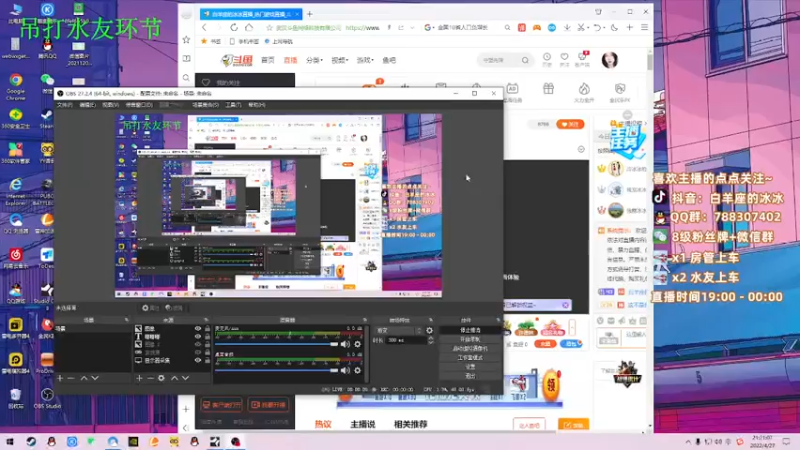
Task: Switch to 主播说 tab on Douyu
Action: coord(363,424)
